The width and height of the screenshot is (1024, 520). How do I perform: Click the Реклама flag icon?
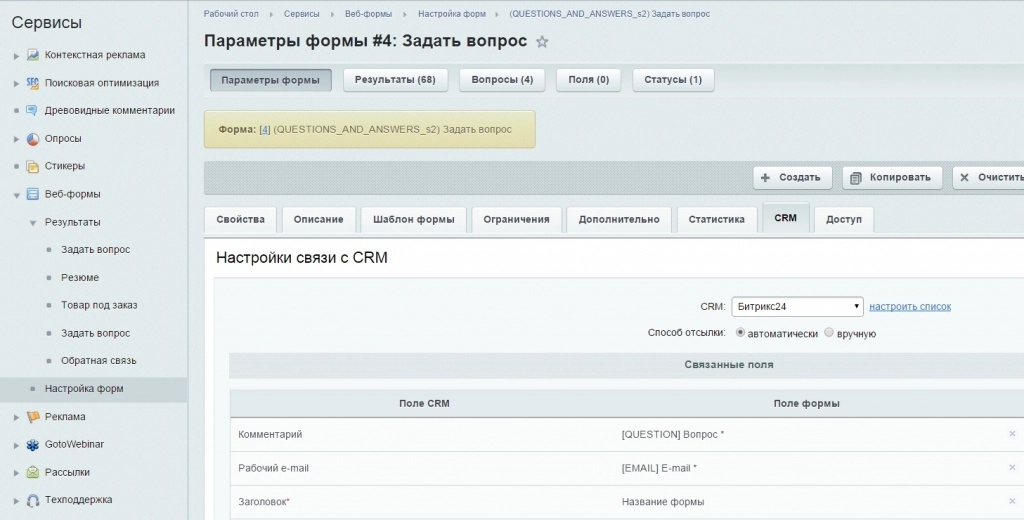(x=33, y=417)
